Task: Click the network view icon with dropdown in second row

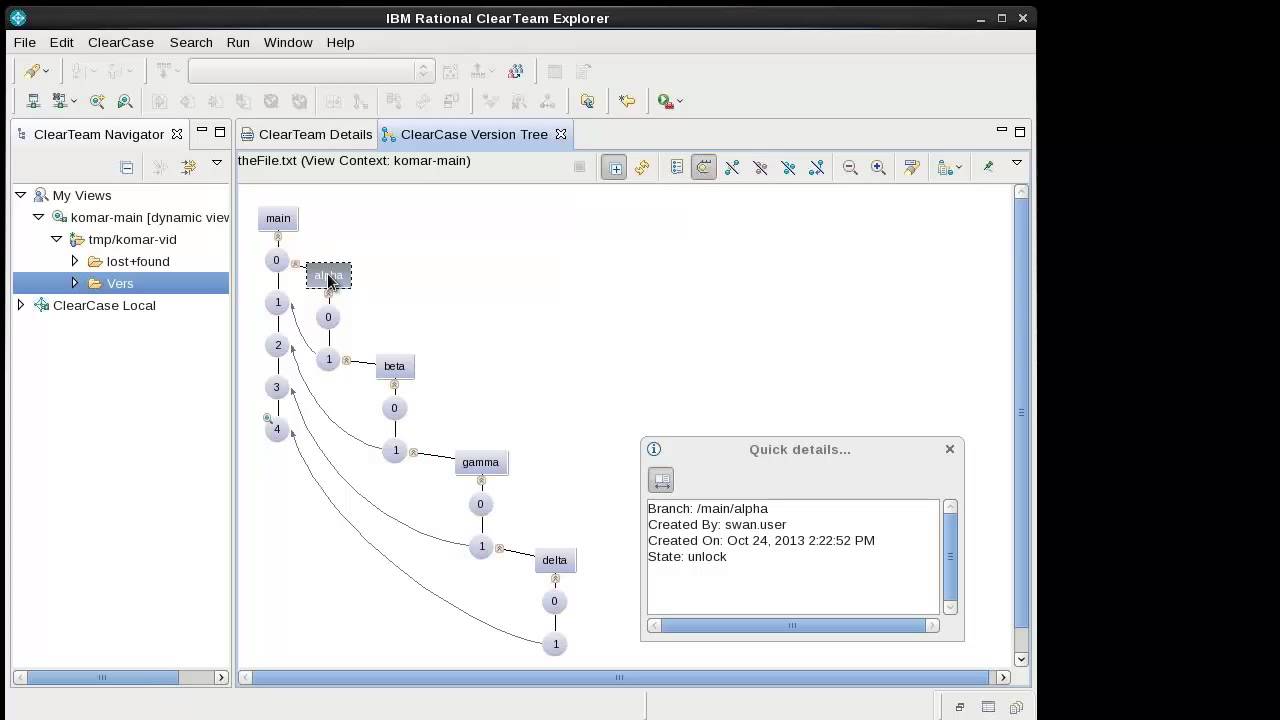Action: (61, 101)
